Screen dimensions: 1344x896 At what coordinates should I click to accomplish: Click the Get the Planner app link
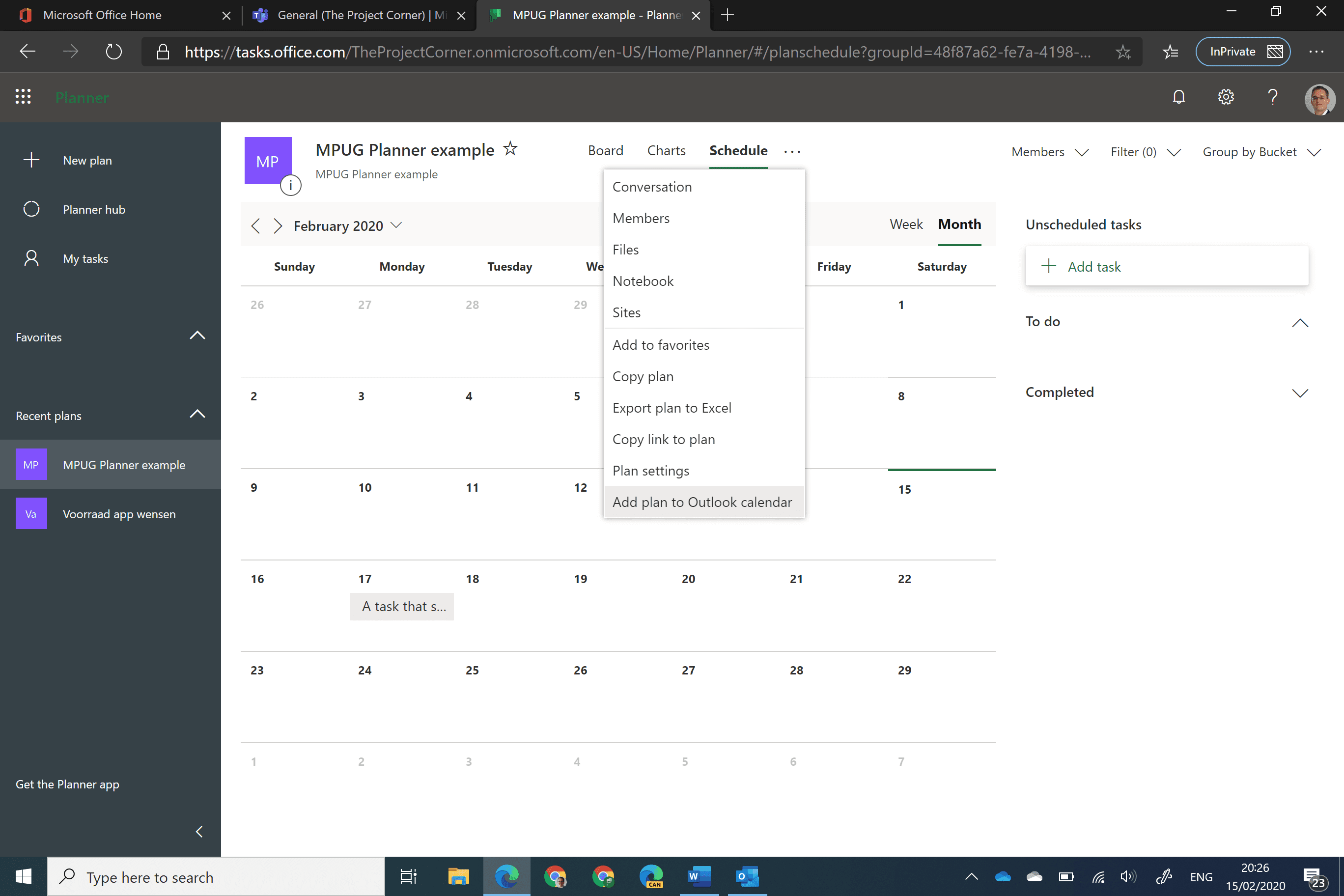(x=67, y=784)
